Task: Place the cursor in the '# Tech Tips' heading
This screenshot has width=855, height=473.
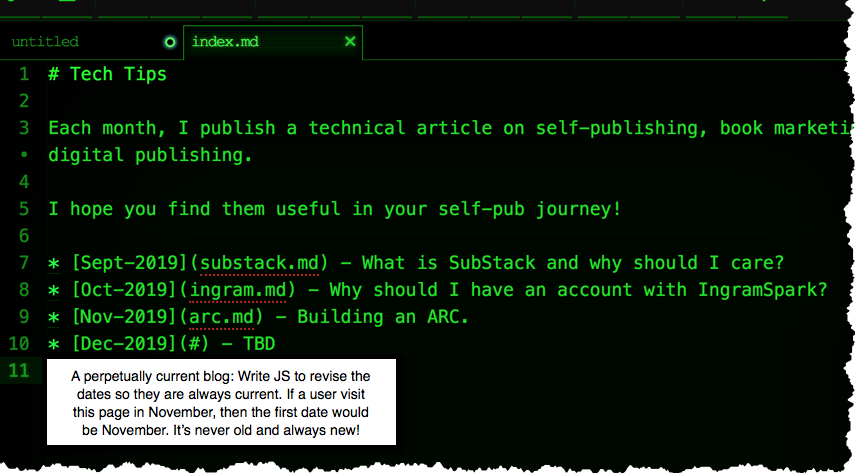Action: pos(107,74)
